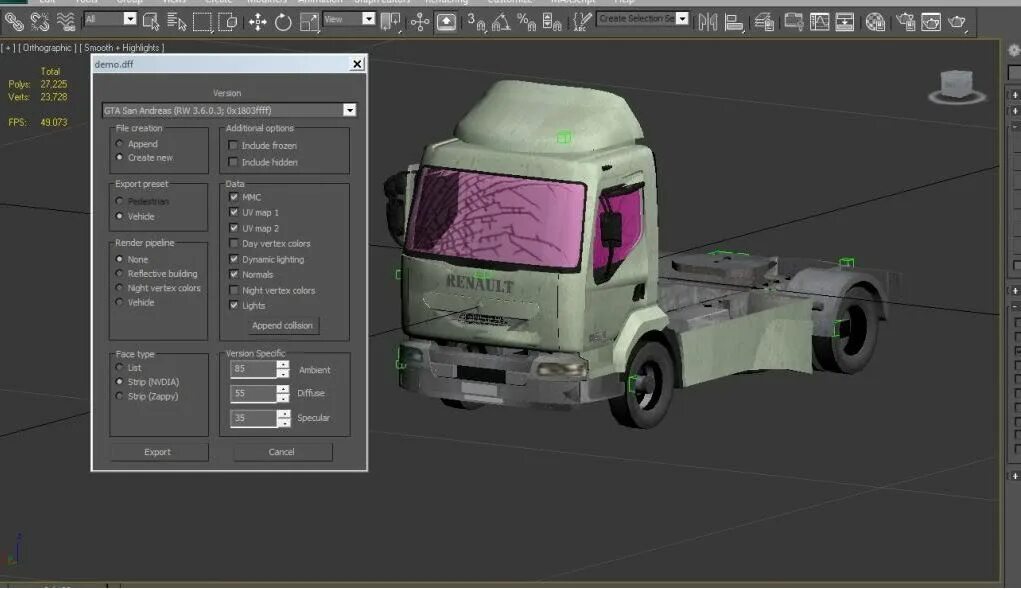Open the All selection filter dropdown

click(130, 19)
